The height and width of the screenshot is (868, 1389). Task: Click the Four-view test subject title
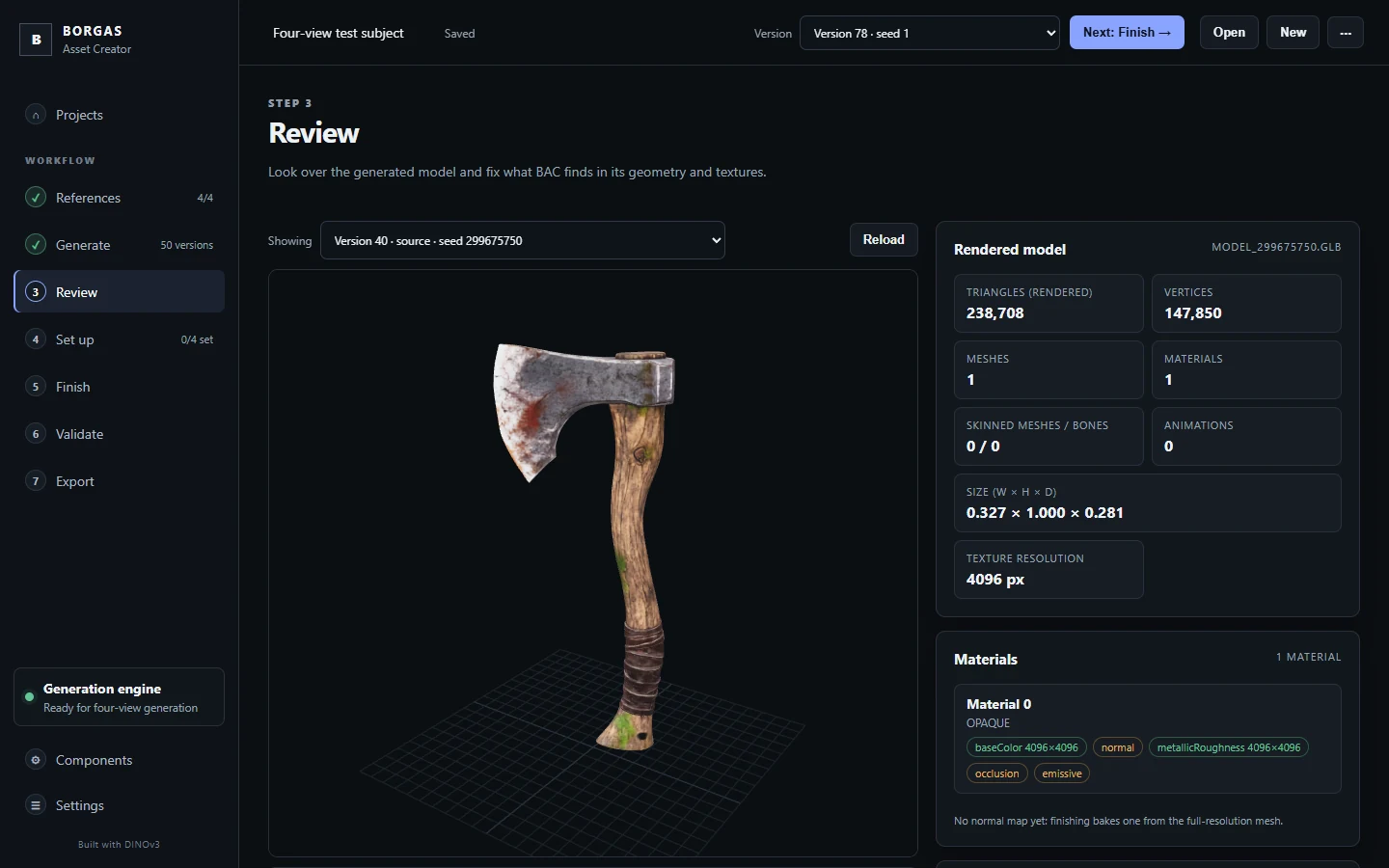[339, 33]
